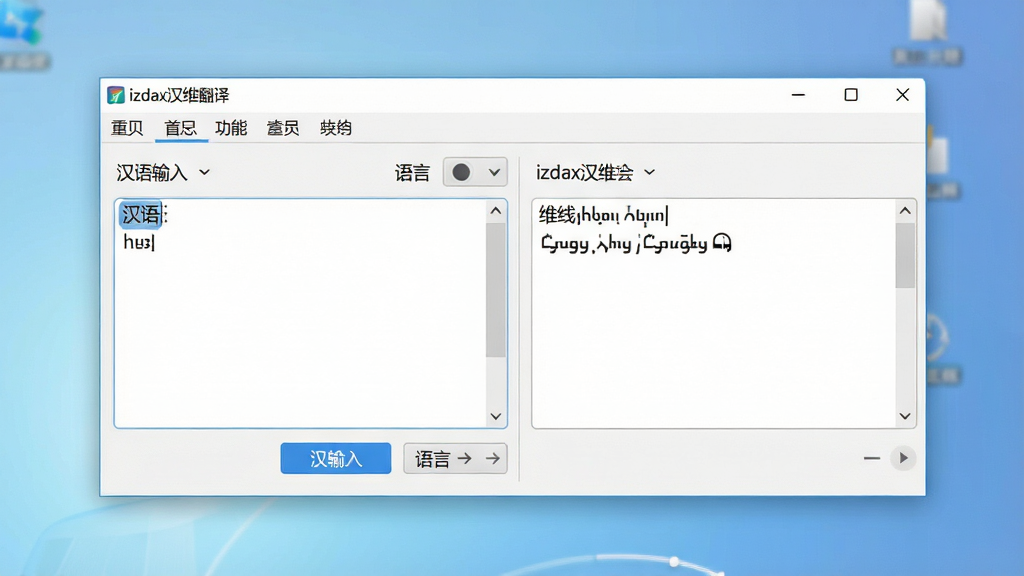Click the izdax app logo in title bar
This screenshot has width=1024, height=576.
click(x=116, y=95)
